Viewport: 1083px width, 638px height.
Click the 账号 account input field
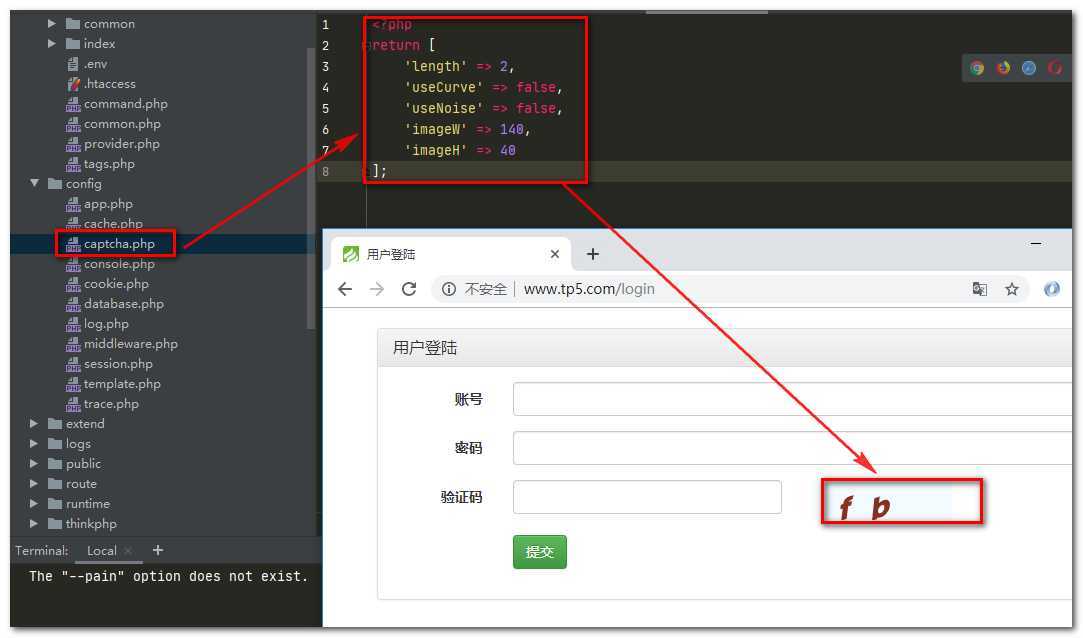tap(792, 399)
